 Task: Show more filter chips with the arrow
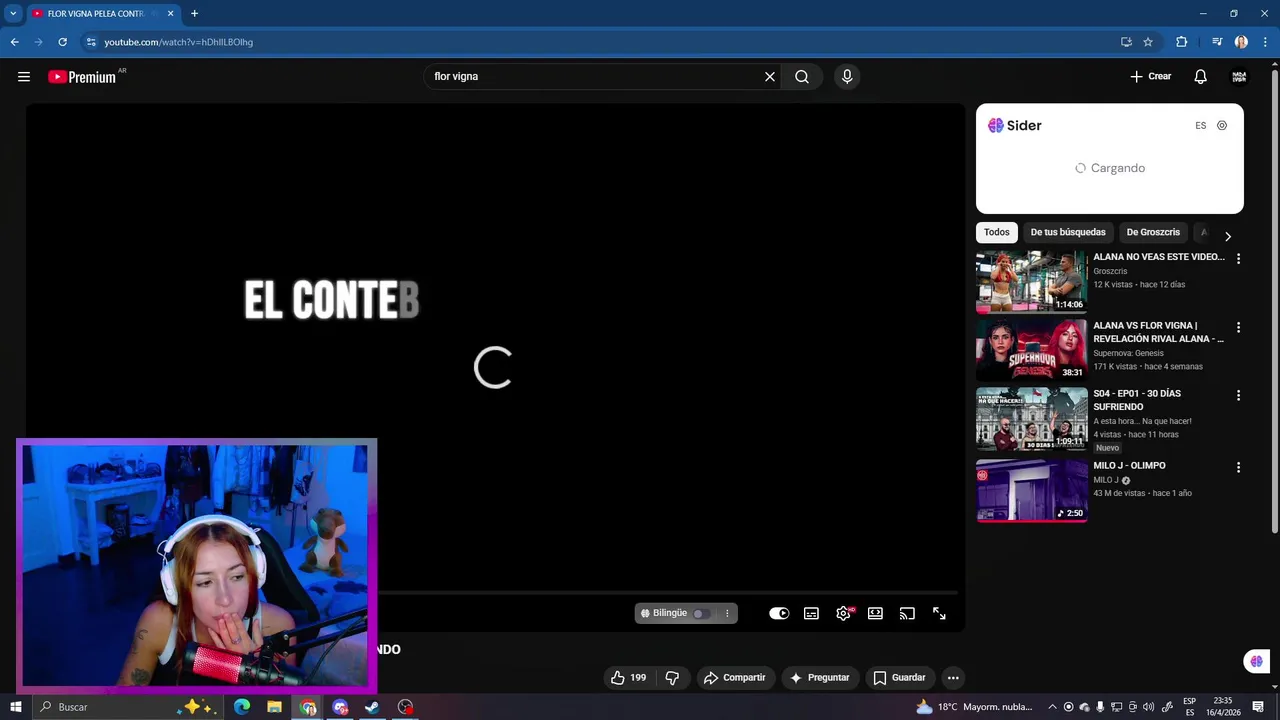[x=1228, y=236]
